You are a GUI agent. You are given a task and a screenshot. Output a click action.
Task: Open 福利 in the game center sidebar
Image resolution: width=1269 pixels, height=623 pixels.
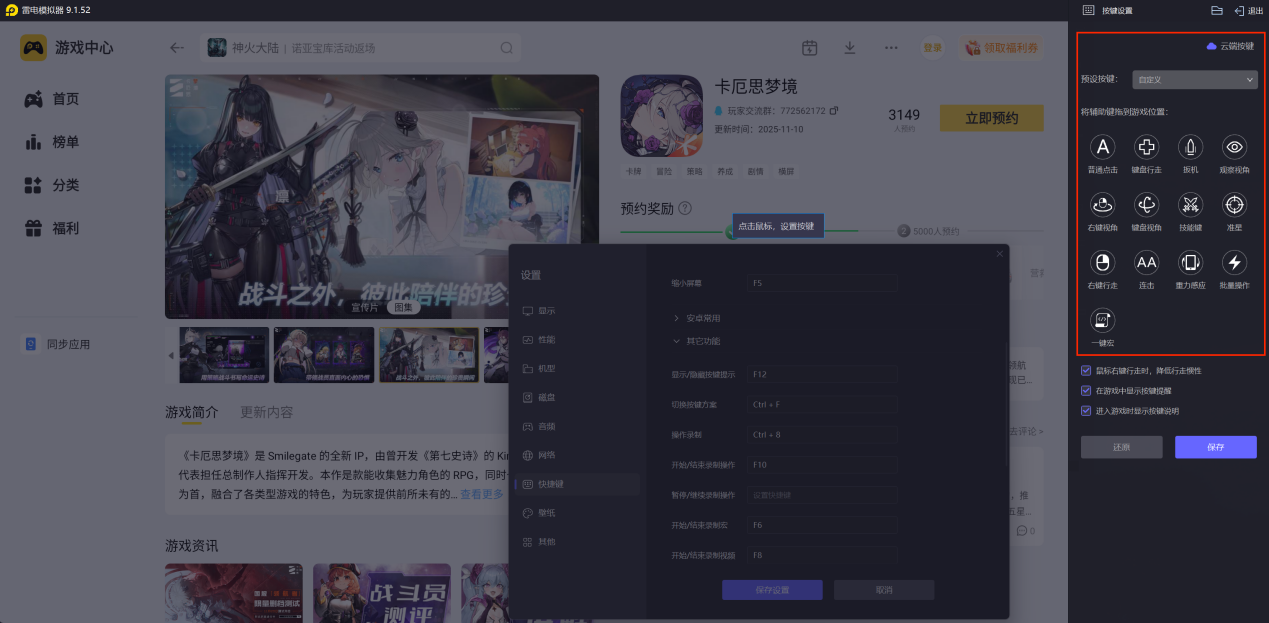coord(53,228)
